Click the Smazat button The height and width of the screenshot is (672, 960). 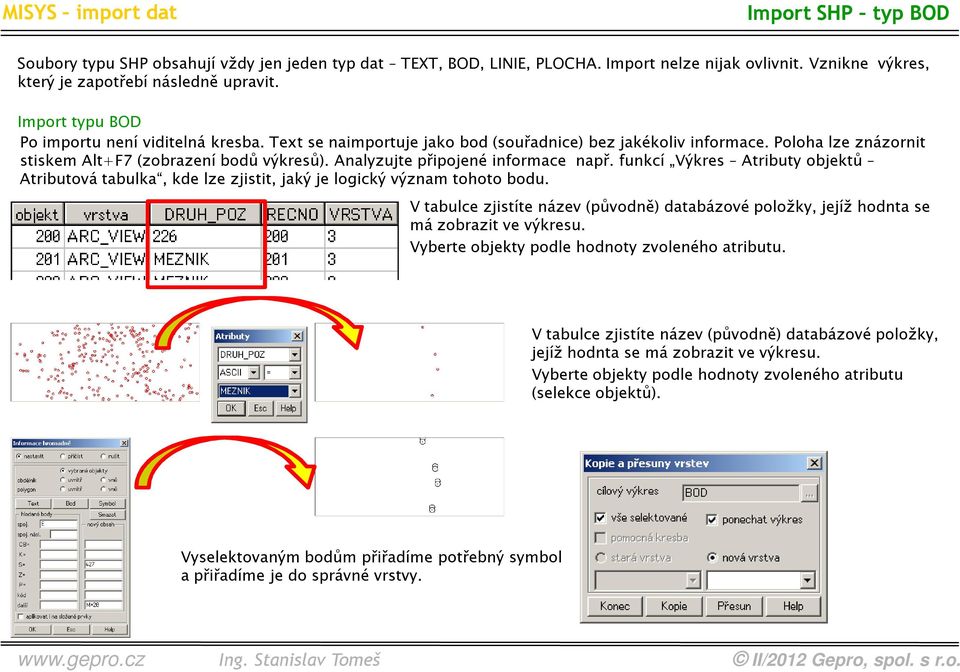108,515
